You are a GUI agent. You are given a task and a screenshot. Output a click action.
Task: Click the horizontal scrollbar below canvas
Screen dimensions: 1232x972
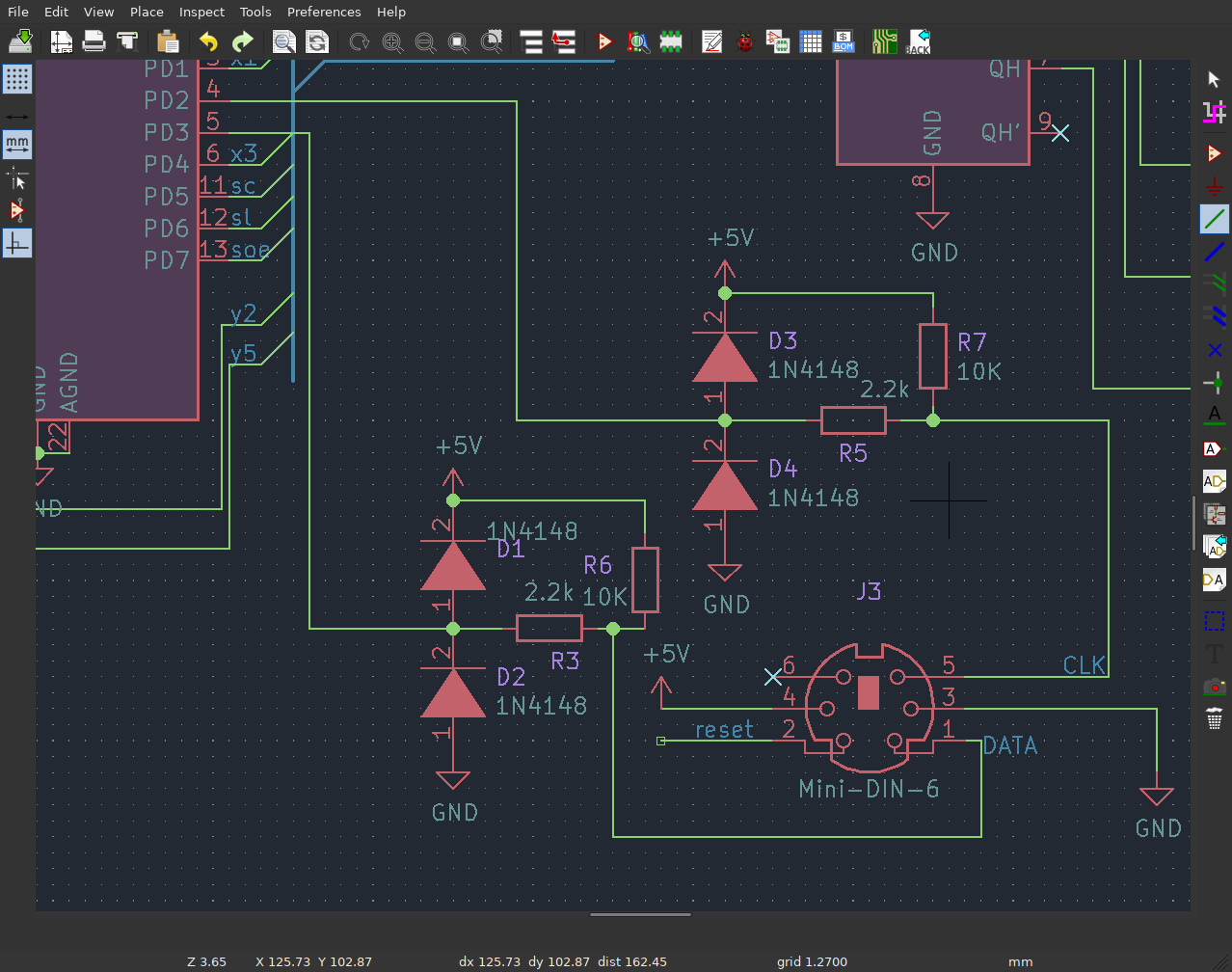[x=640, y=914]
